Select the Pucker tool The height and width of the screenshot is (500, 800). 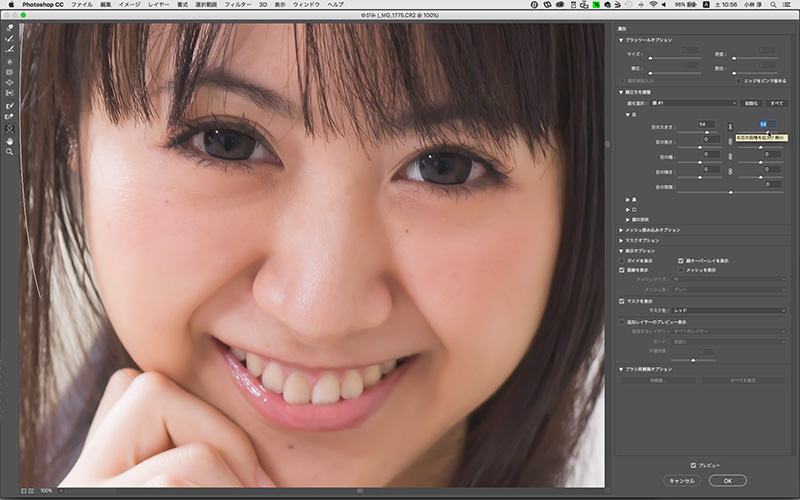click(x=9, y=72)
